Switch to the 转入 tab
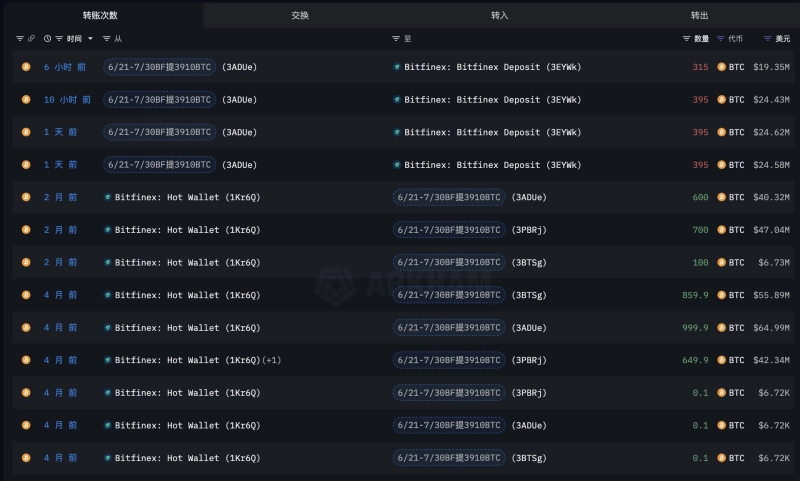The image size is (800, 481). (x=500, y=15)
